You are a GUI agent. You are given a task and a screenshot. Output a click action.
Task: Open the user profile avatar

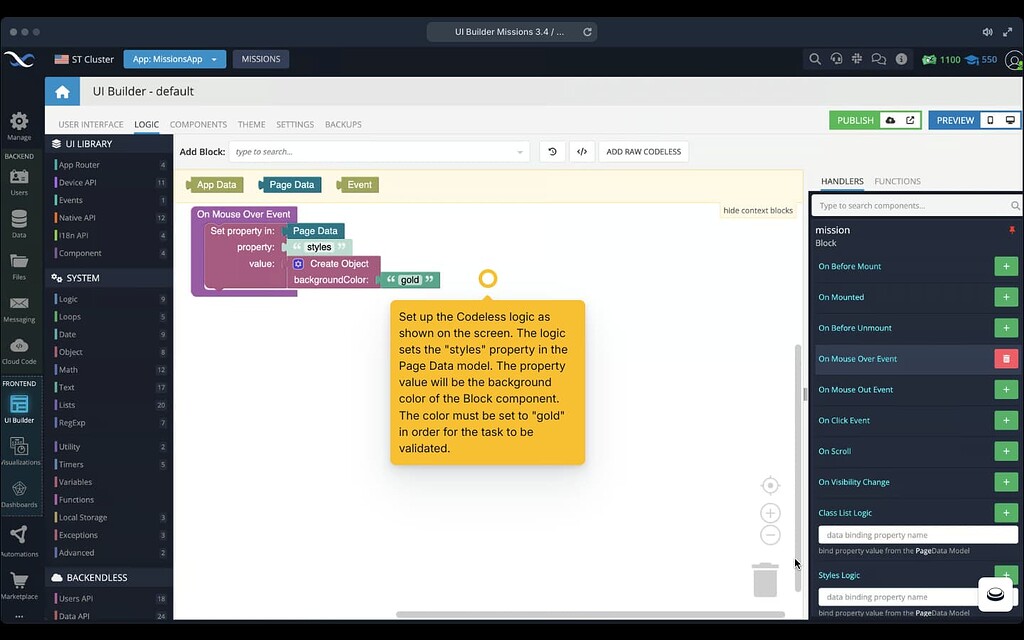point(1015,60)
